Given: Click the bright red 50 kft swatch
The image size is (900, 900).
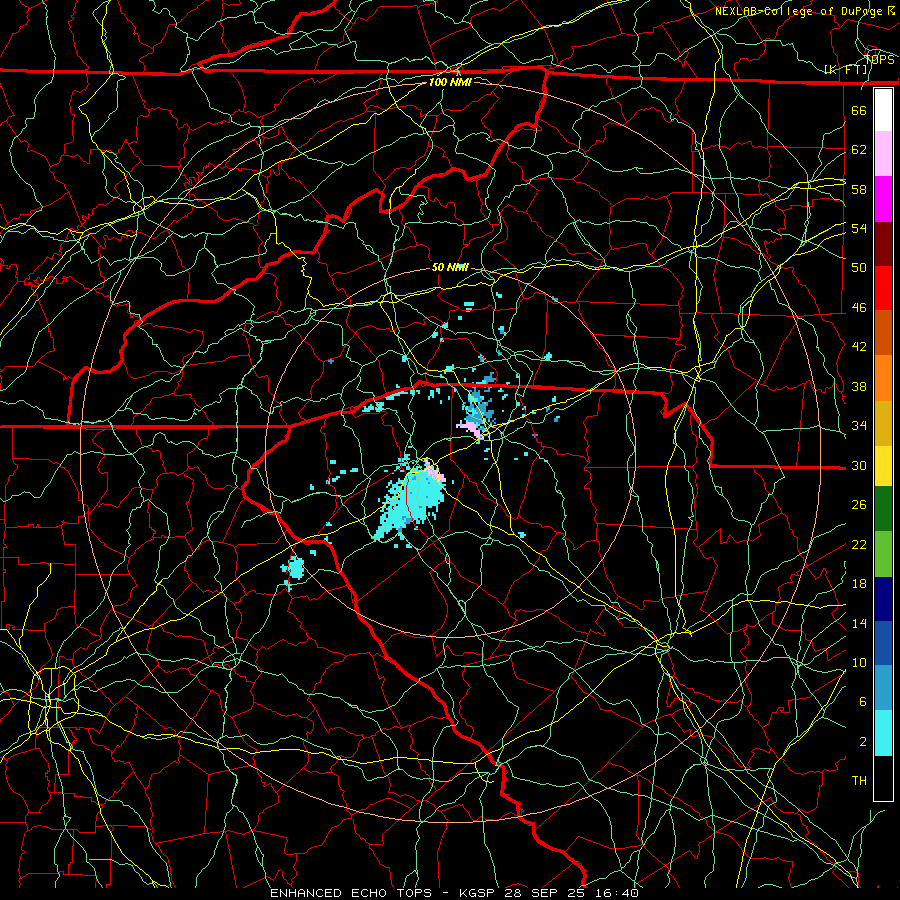Looking at the screenshot, I should click(883, 288).
